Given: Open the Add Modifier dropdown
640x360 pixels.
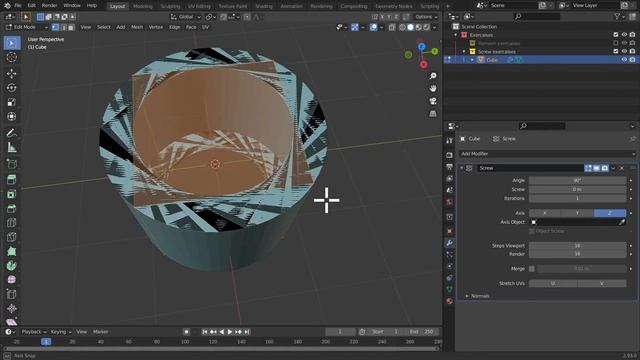Looking at the screenshot, I should click(x=547, y=154).
